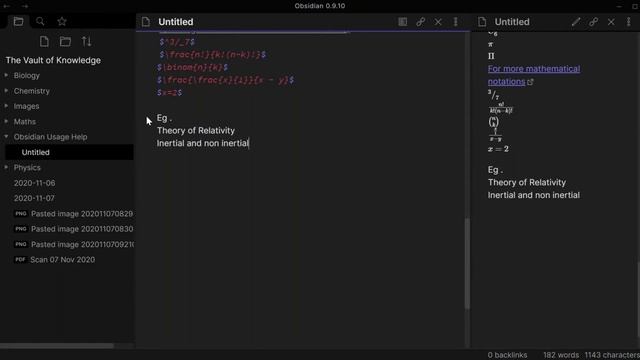Click the Theory of Relativity line in editor
640x360 pixels.
point(196,131)
